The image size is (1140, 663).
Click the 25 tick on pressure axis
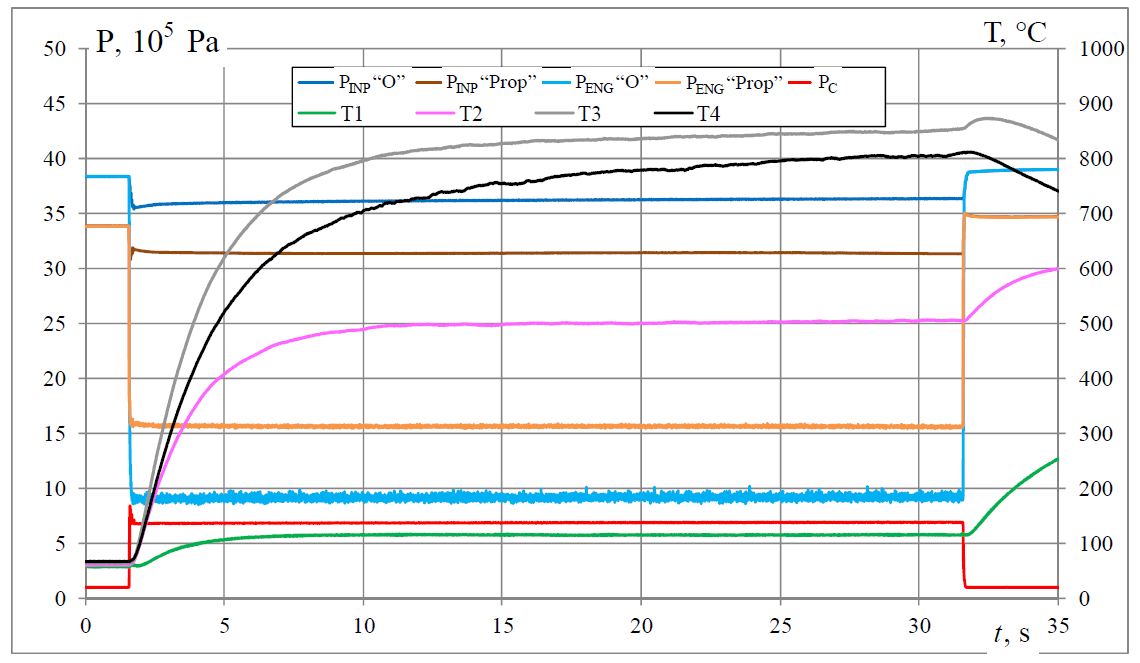point(56,324)
